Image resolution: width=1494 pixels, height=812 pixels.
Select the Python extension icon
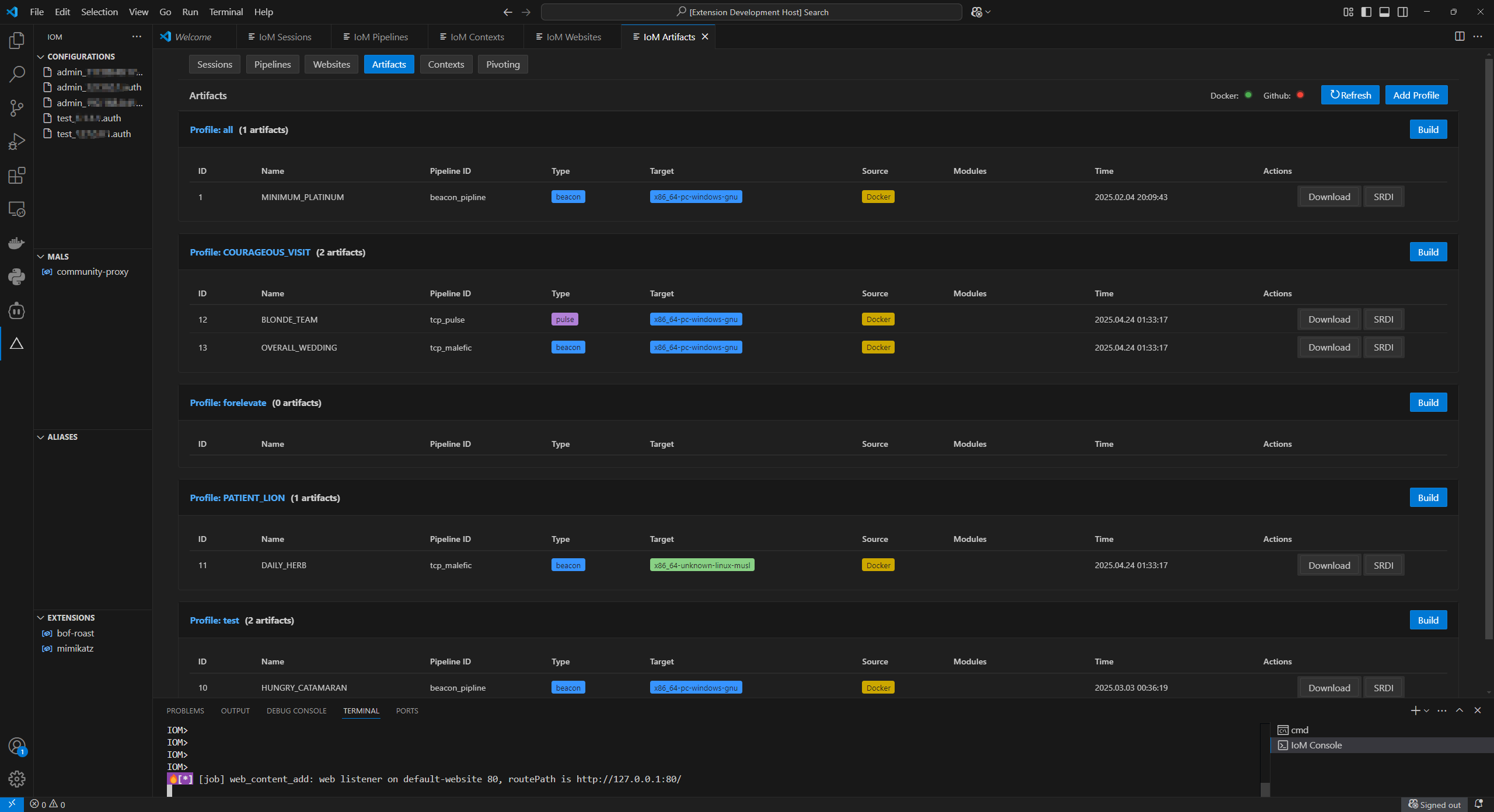[x=17, y=277]
